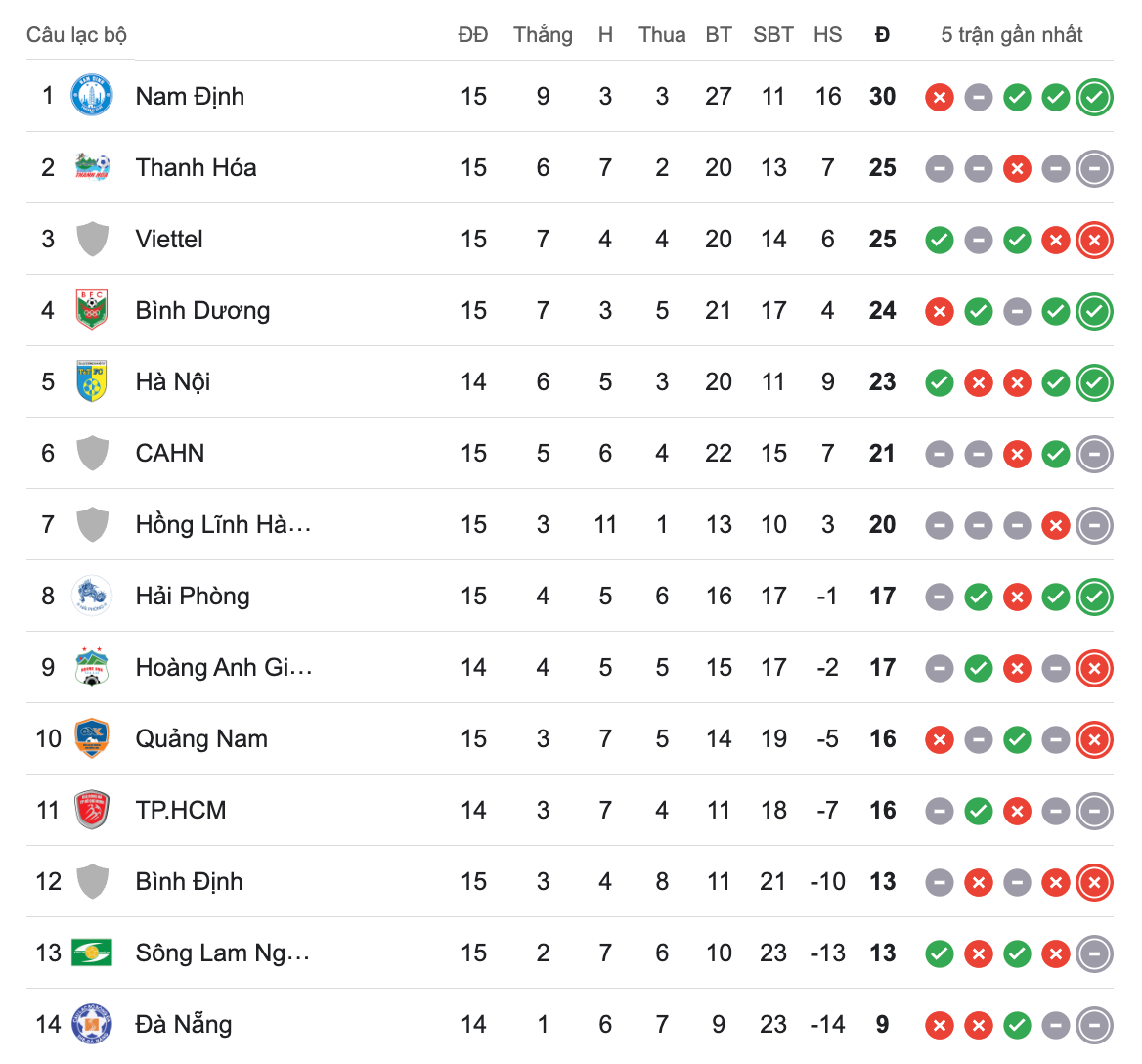Click the "5 trận gần nhất" column header
The height and width of the screenshot is (1064, 1142).
[x=1011, y=35]
